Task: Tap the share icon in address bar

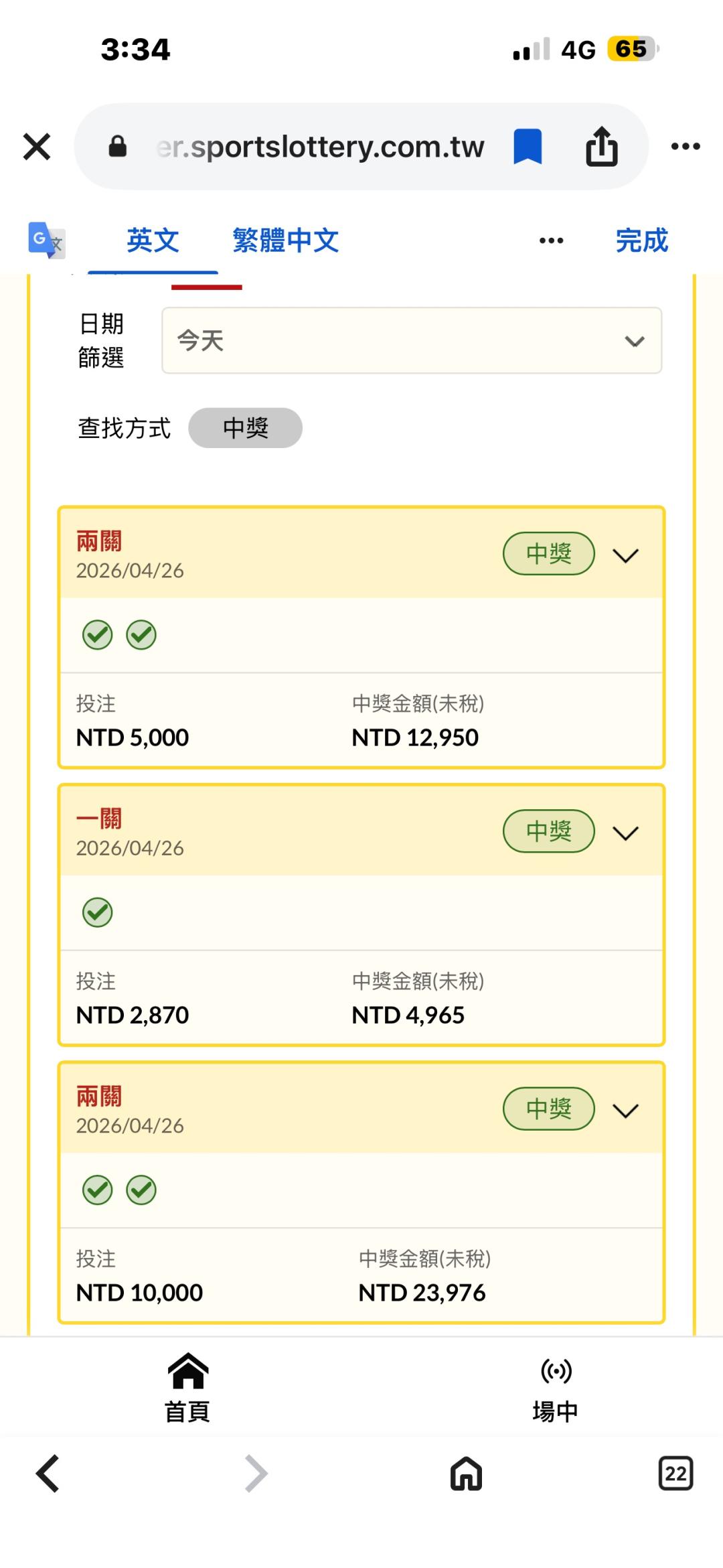Action: [x=601, y=147]
